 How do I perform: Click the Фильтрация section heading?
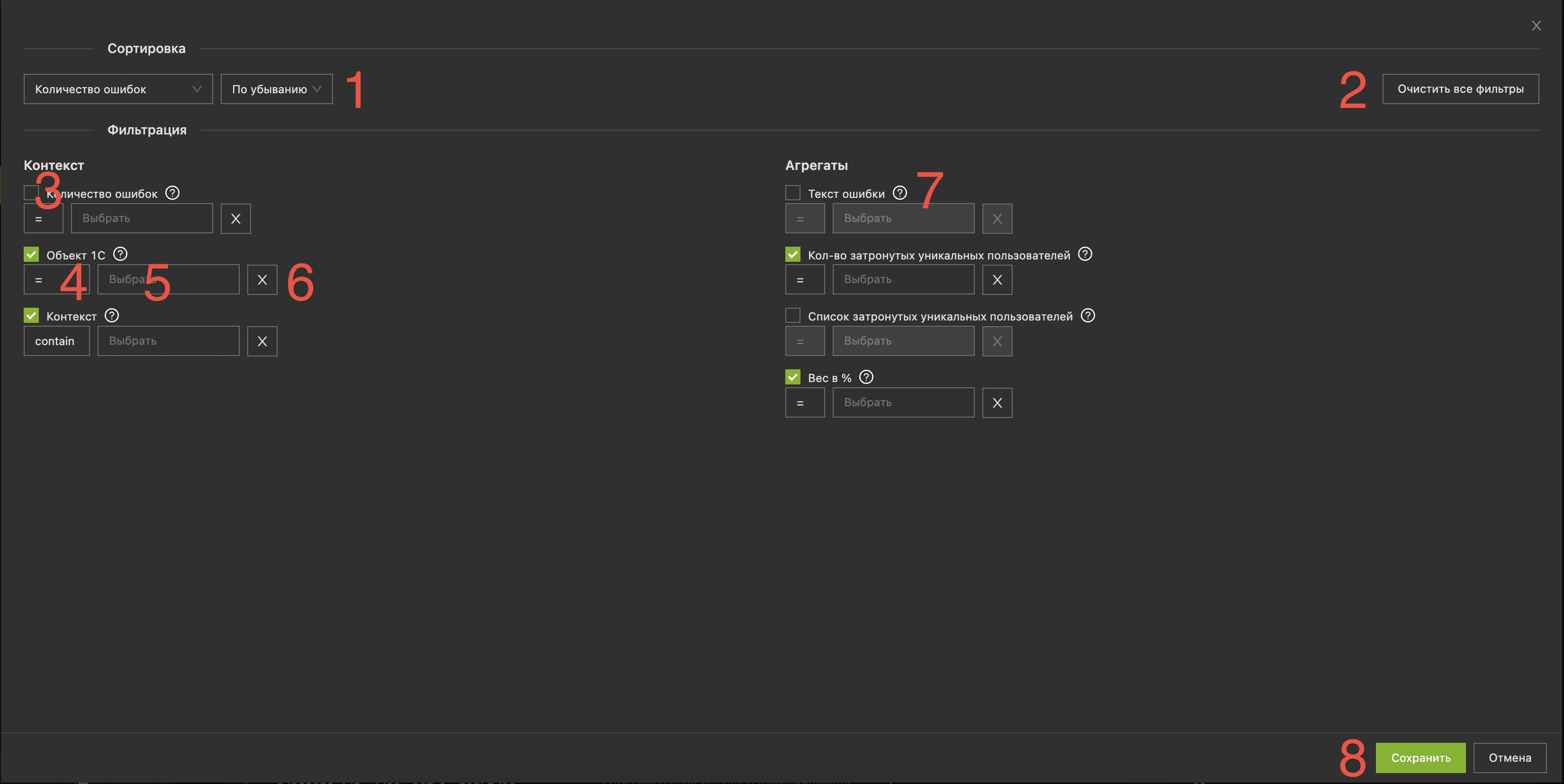tap(147, 130)
